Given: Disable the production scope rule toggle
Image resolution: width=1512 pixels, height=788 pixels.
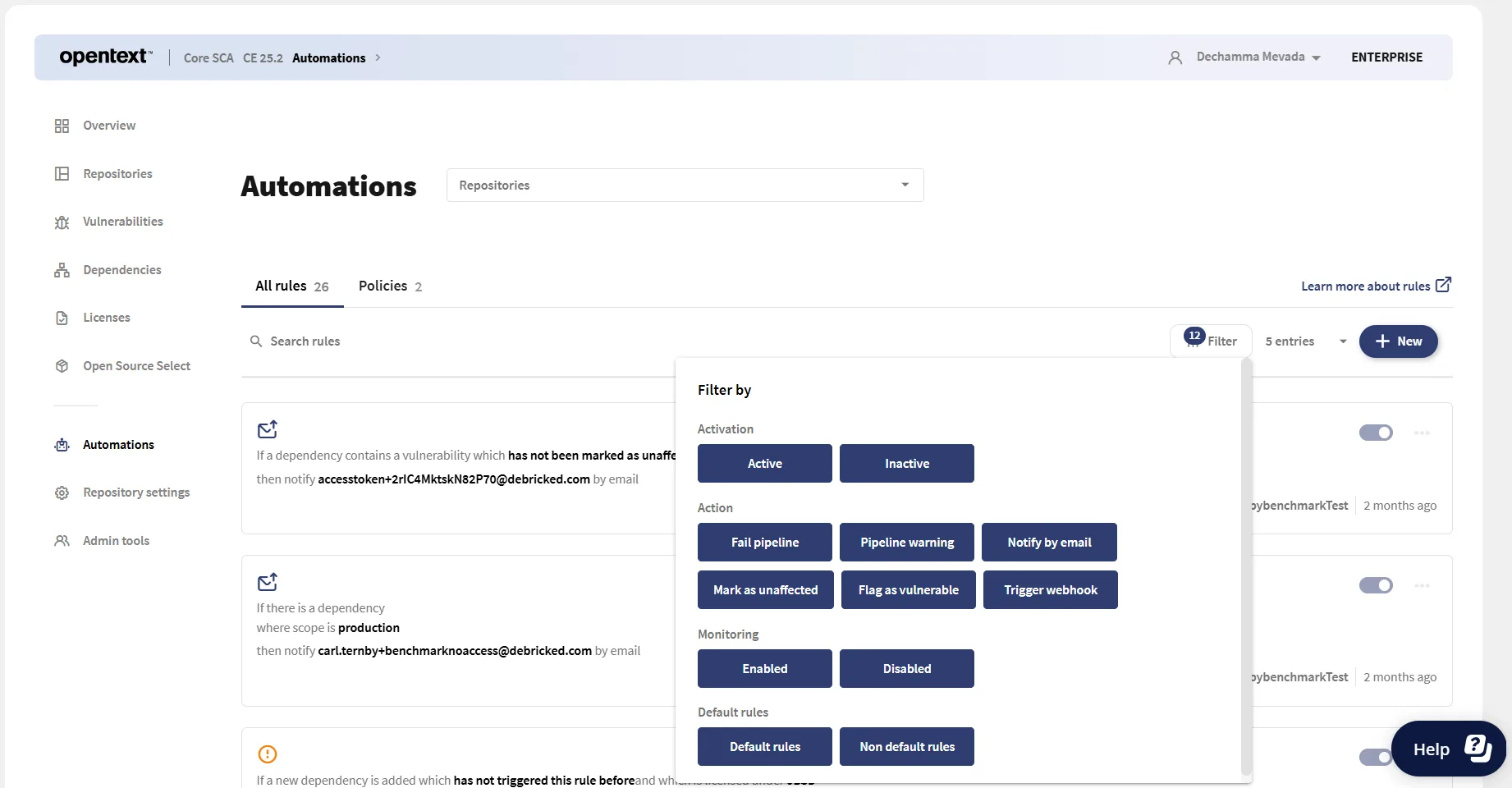Looking at the screenshot, I should (x=1375, y=585).
